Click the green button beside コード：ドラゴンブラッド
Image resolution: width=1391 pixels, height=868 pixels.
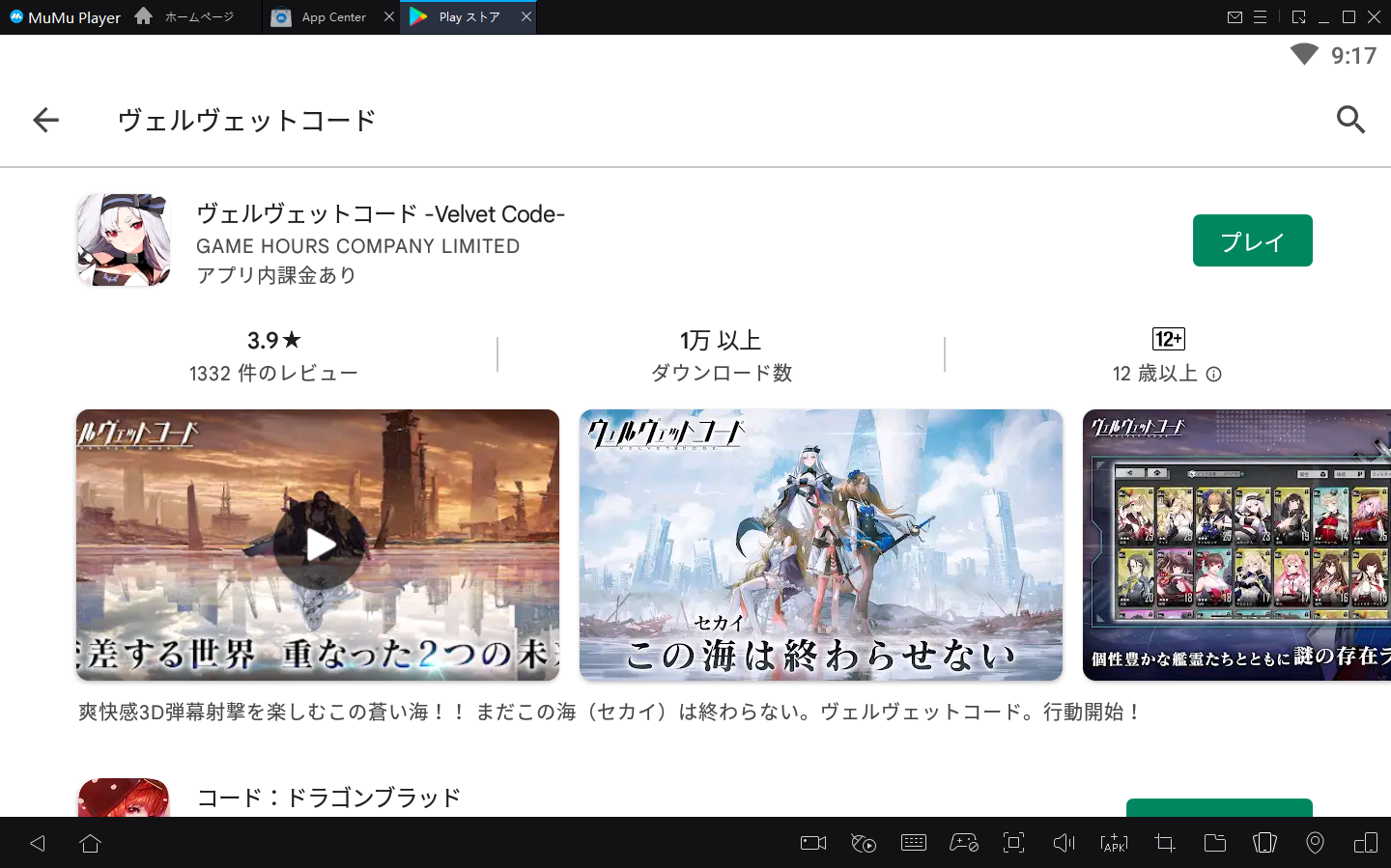(1219, 807)
